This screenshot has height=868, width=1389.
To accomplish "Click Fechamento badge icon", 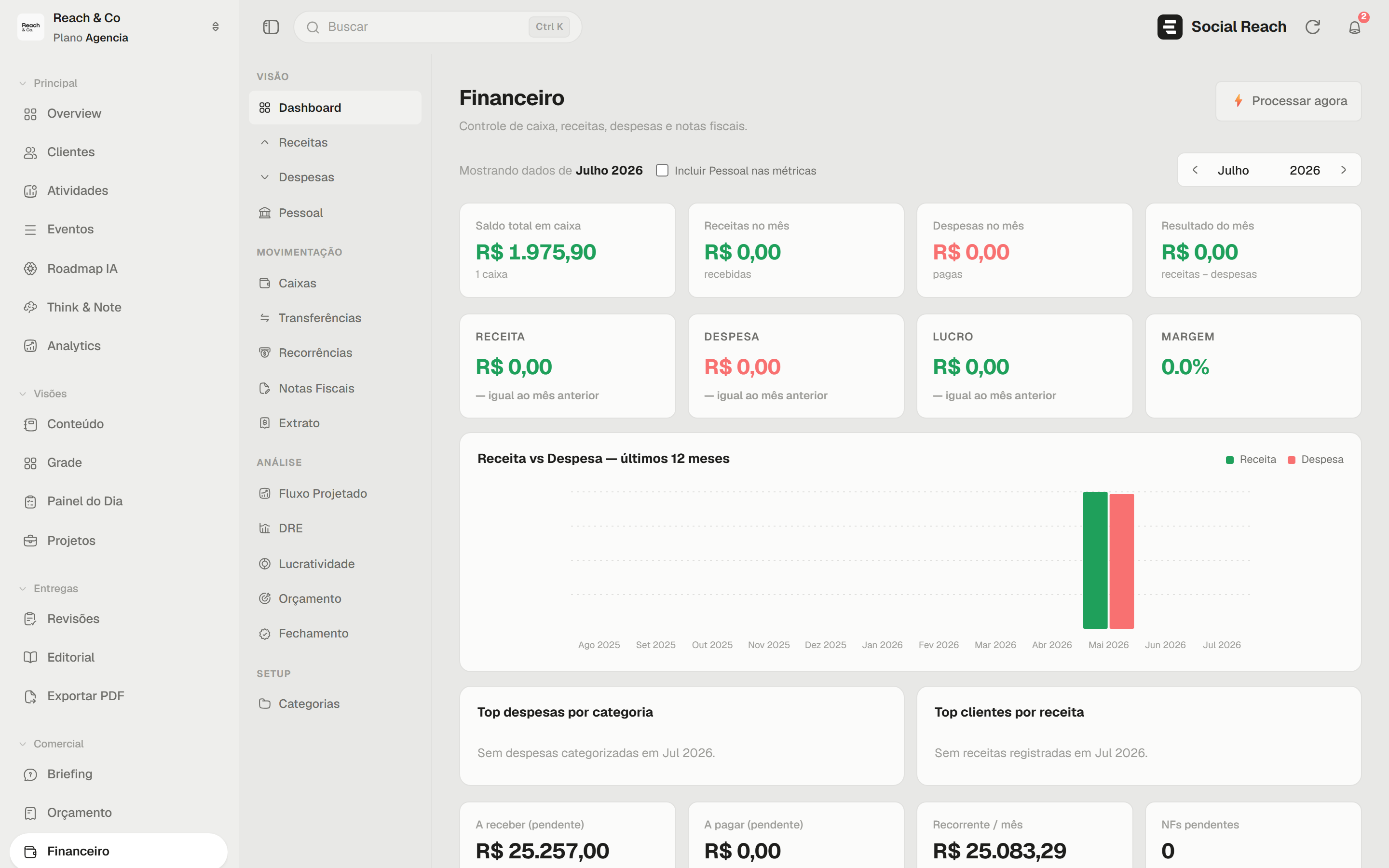I will tap(265, 634).
